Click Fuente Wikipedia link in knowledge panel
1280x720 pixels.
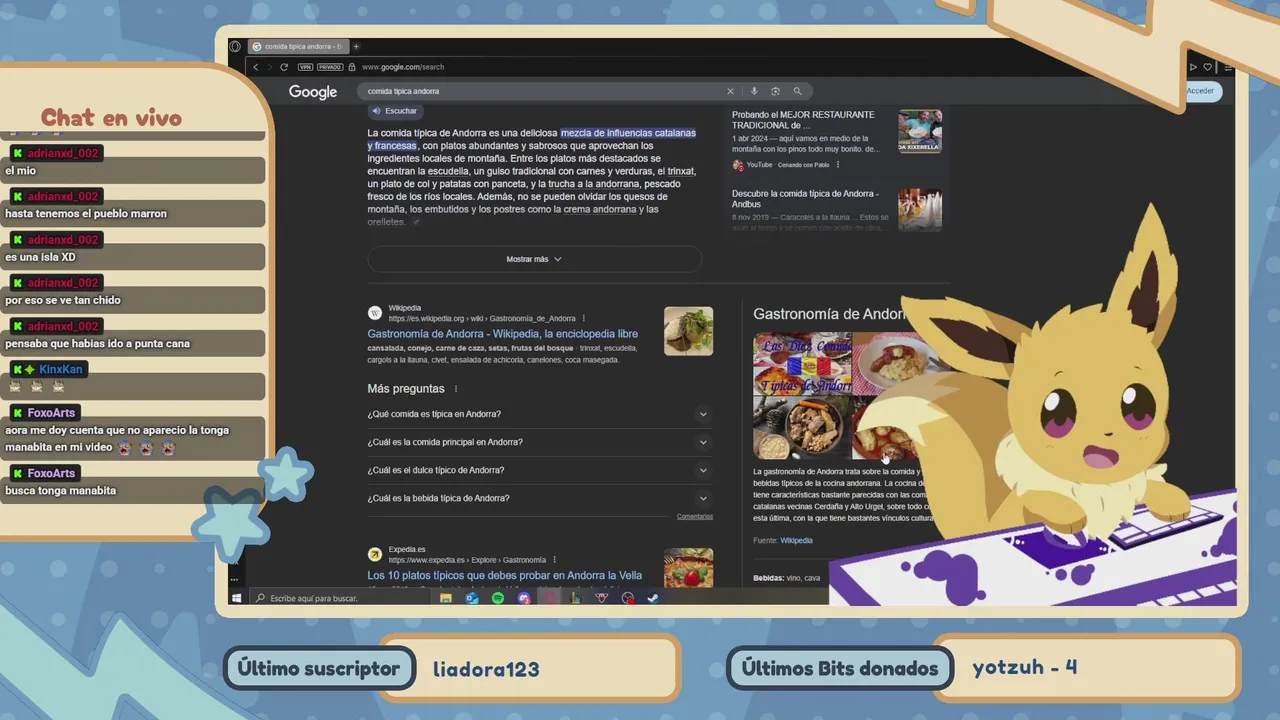coord(796,541)
